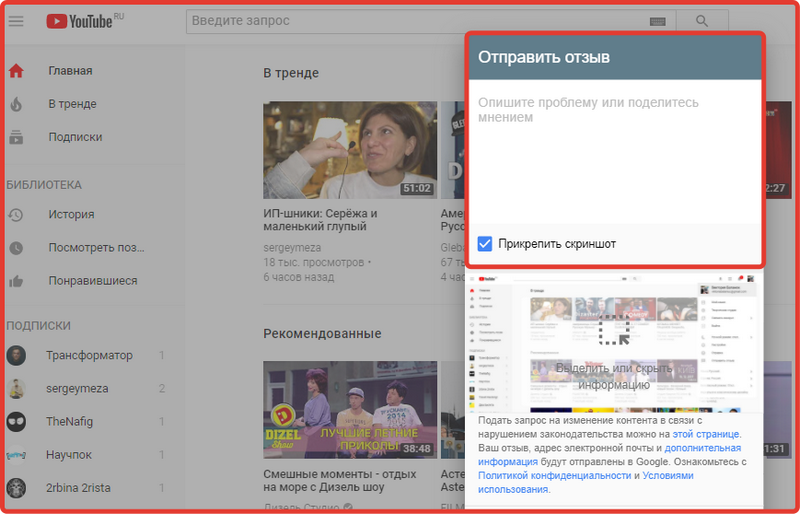Image resolution: width=800 pixels, height=514 pixels.
Task: Click the title ИП-шники: Серёжа и маленький глупый
Action: pos(320,220)
